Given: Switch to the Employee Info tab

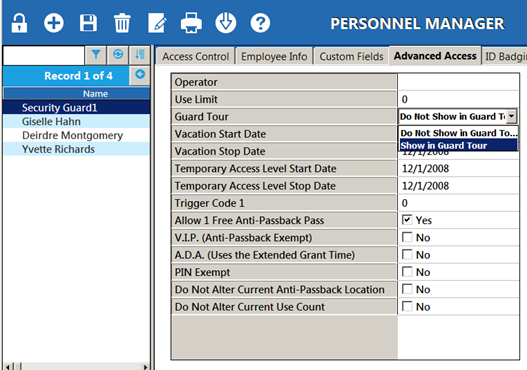Looking at the screenshot, I should click(274, 56).
